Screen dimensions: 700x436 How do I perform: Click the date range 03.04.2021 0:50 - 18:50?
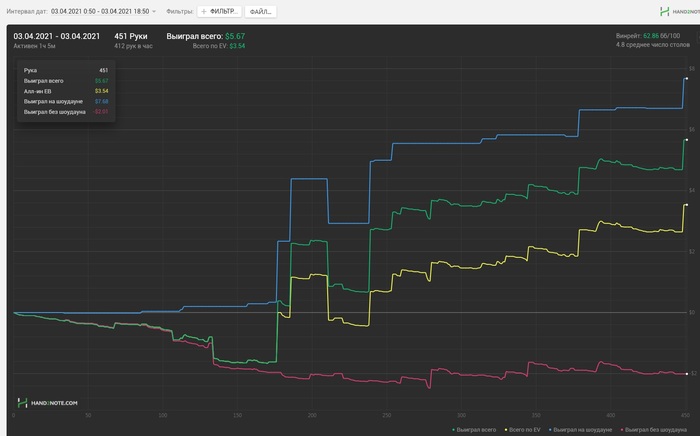(x=100, y=12)
